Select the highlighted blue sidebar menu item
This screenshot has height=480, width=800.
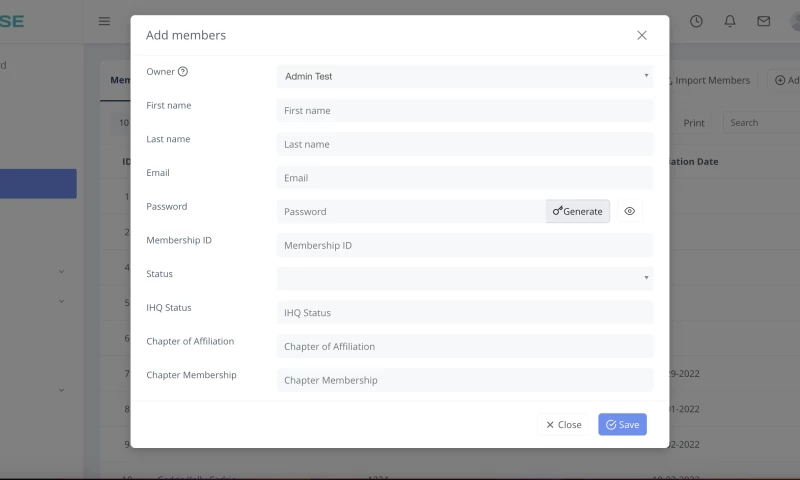click(x=38, y=184)
